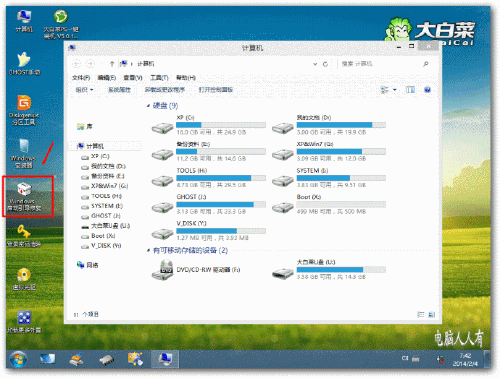500x378 pixels.
Task: Select 我的文档 (D:) in navigation tree
Action: [x=103, y=166]
